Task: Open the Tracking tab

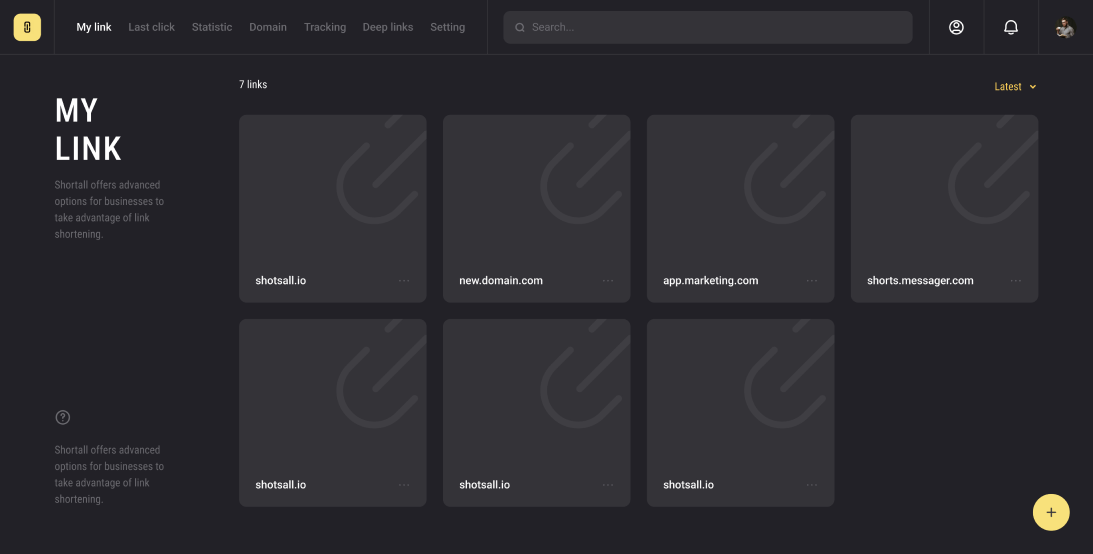Action: 325,27
